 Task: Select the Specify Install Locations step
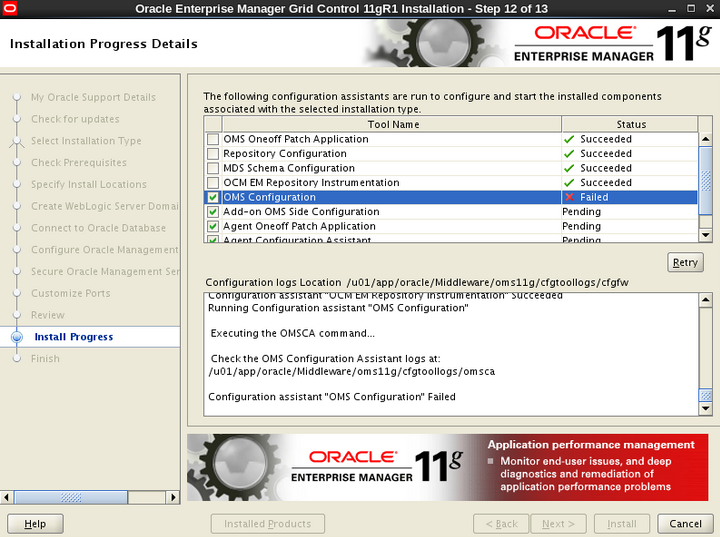coord(89,185)
